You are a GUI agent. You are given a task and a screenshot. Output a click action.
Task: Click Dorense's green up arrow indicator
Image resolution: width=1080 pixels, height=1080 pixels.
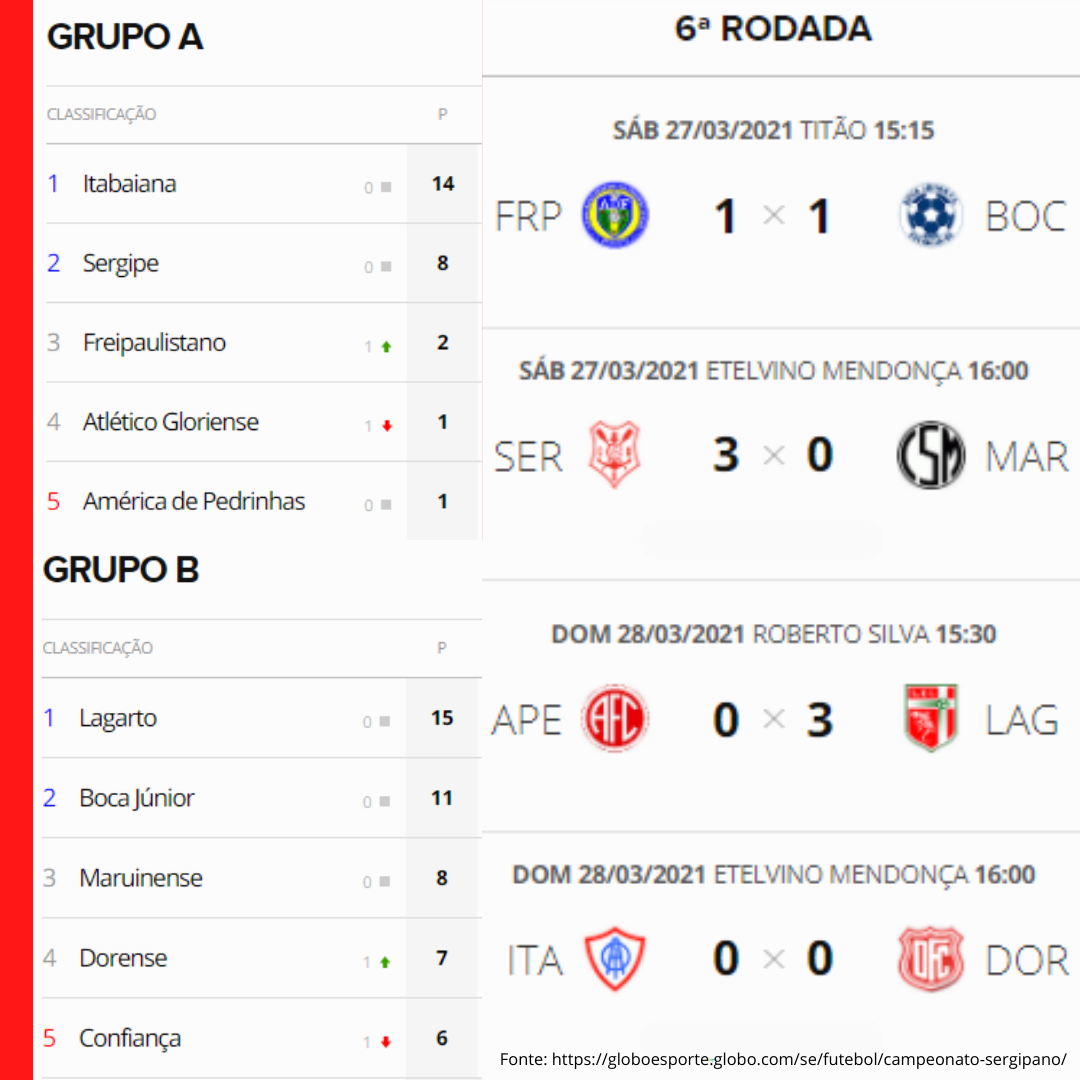[385, 962]
